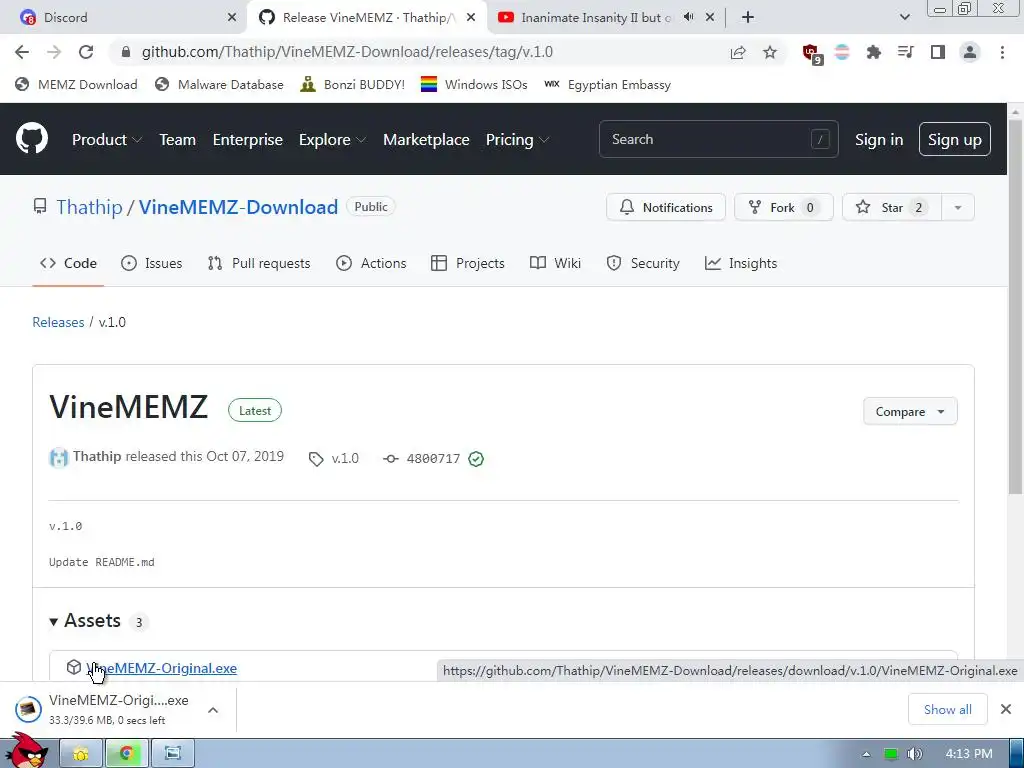Click the browser forward arrow
Image resolution: width=1024 pixels, height=768 pixels.
click(54, 52)
